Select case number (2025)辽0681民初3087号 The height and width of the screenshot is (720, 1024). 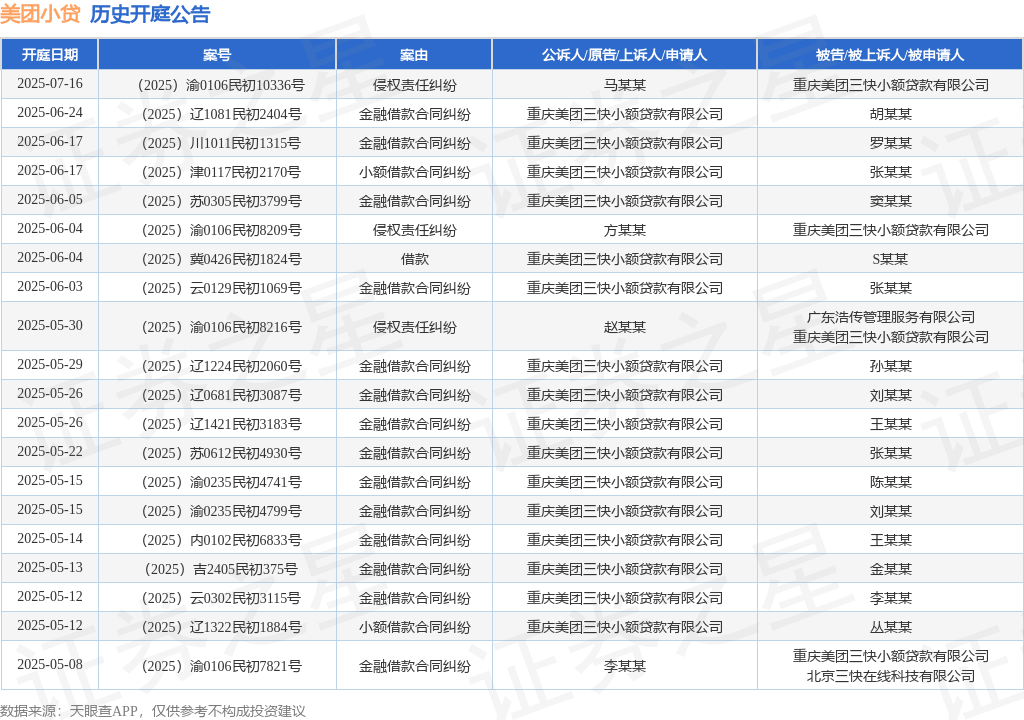(221, 395)
